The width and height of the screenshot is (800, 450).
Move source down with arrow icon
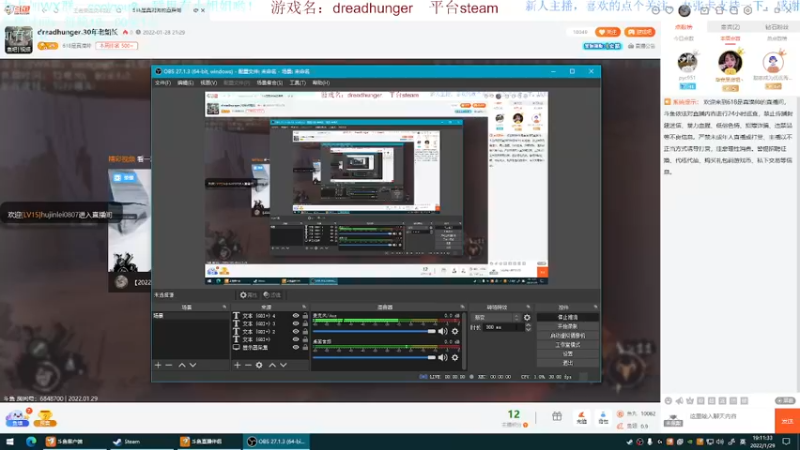coord(284,365)
